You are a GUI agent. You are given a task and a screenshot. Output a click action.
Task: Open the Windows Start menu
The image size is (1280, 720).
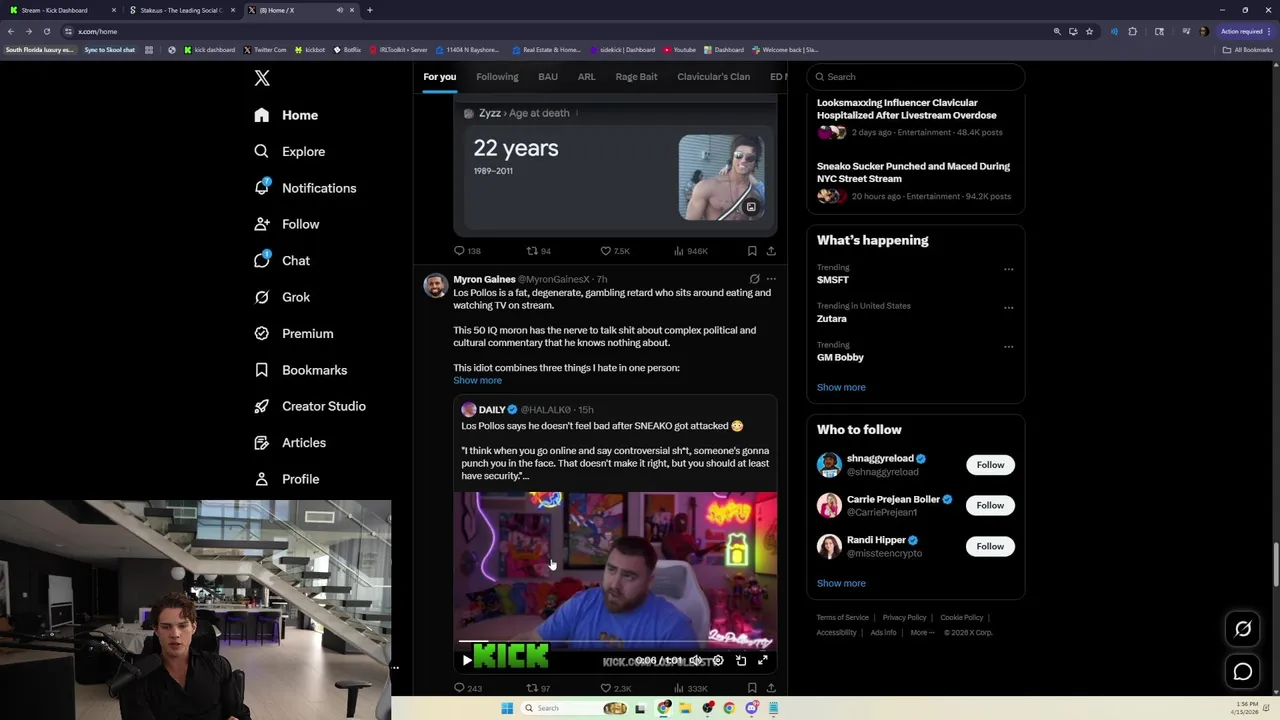[x=507, y=708]
